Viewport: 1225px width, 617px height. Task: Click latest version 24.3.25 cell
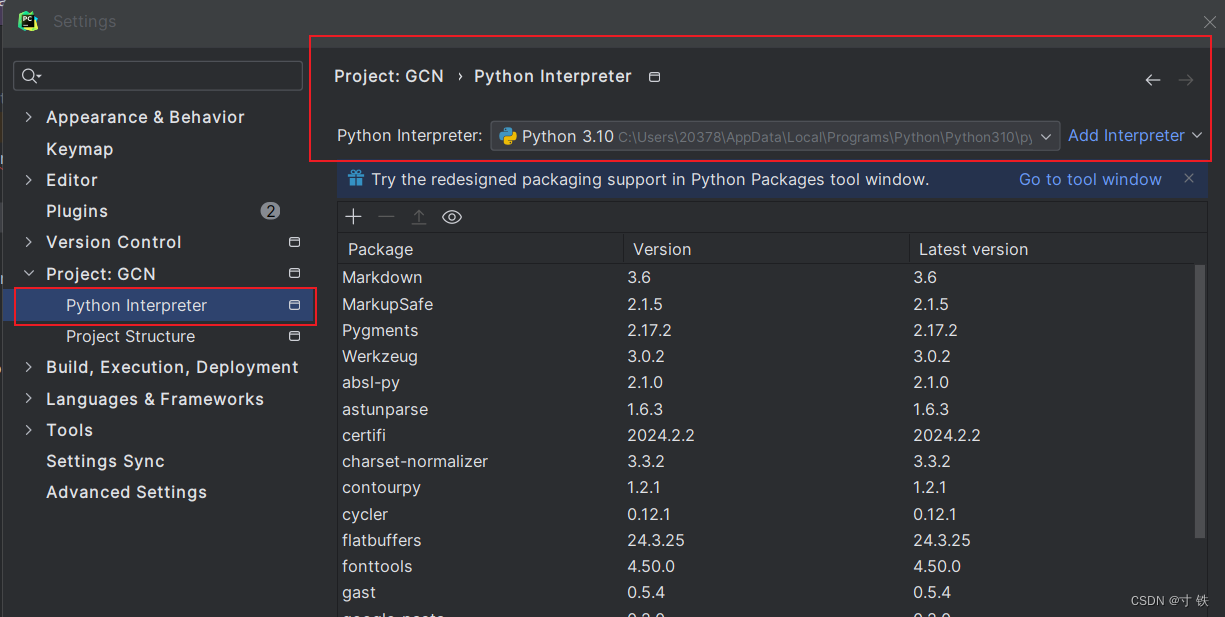[942, 540]
